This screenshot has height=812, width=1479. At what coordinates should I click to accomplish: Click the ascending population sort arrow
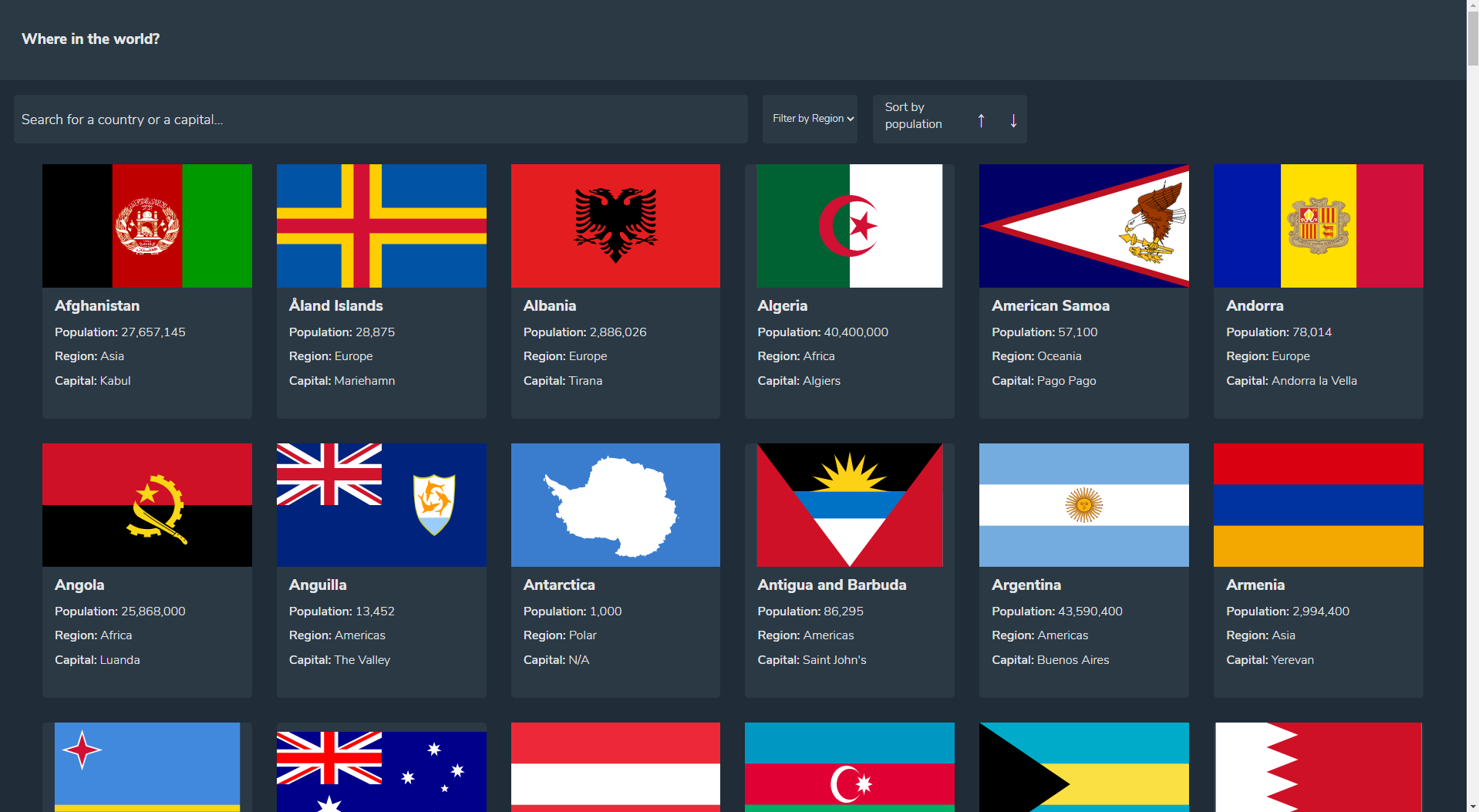[x=981, y=120]
